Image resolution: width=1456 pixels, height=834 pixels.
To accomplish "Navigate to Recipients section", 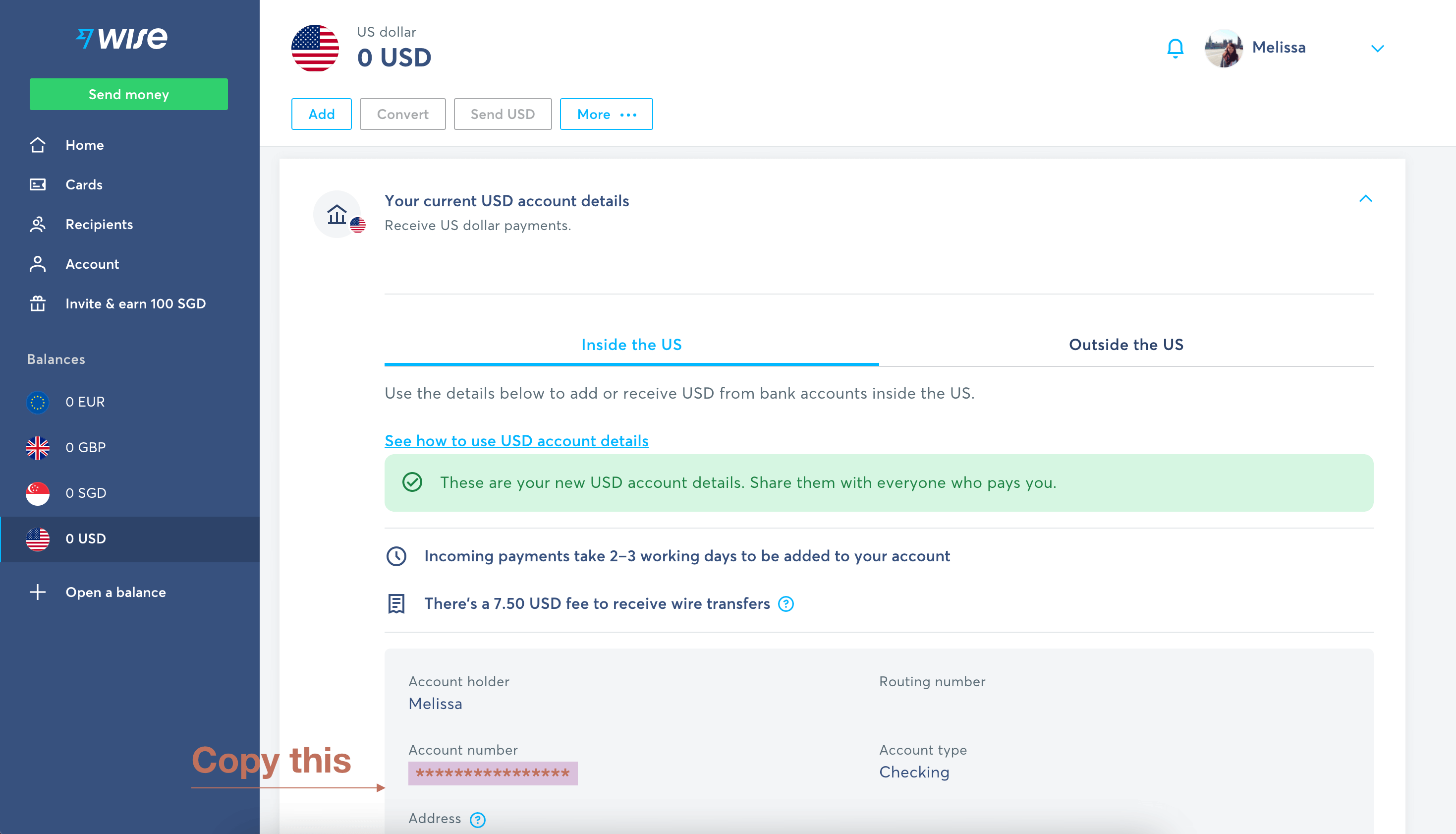I will point(99,224).
